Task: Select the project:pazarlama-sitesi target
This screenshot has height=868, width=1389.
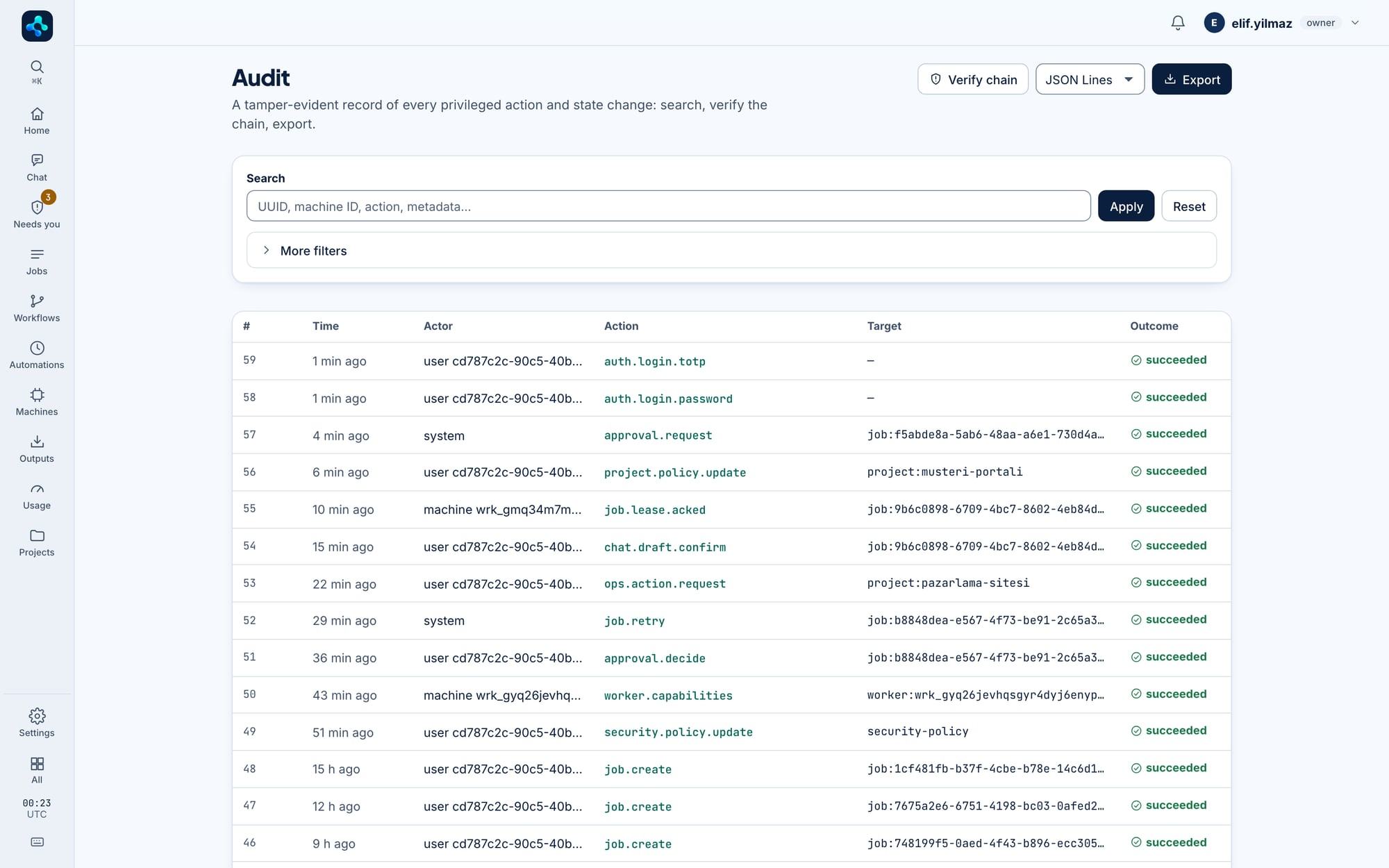Action: (948, 583)
